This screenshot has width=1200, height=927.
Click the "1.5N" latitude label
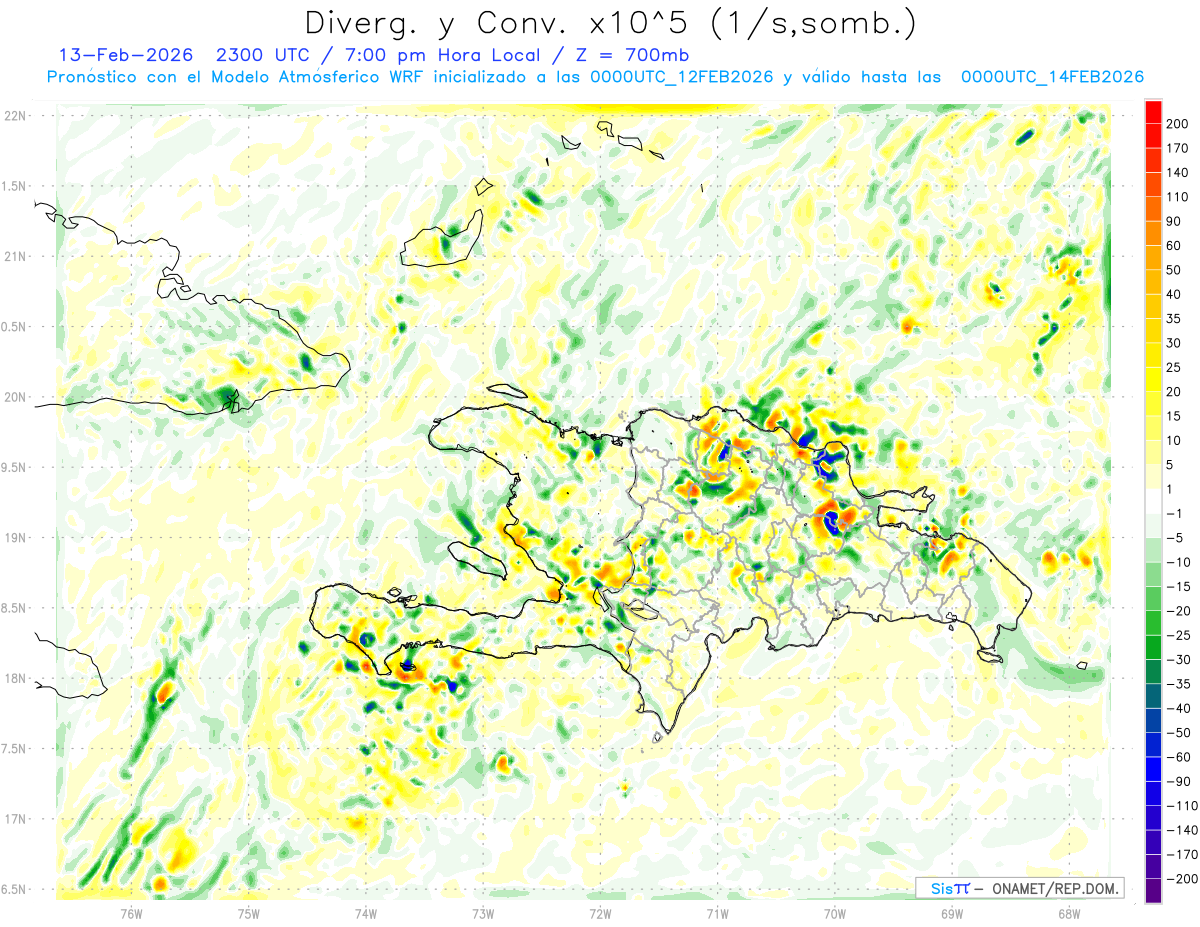15,186
